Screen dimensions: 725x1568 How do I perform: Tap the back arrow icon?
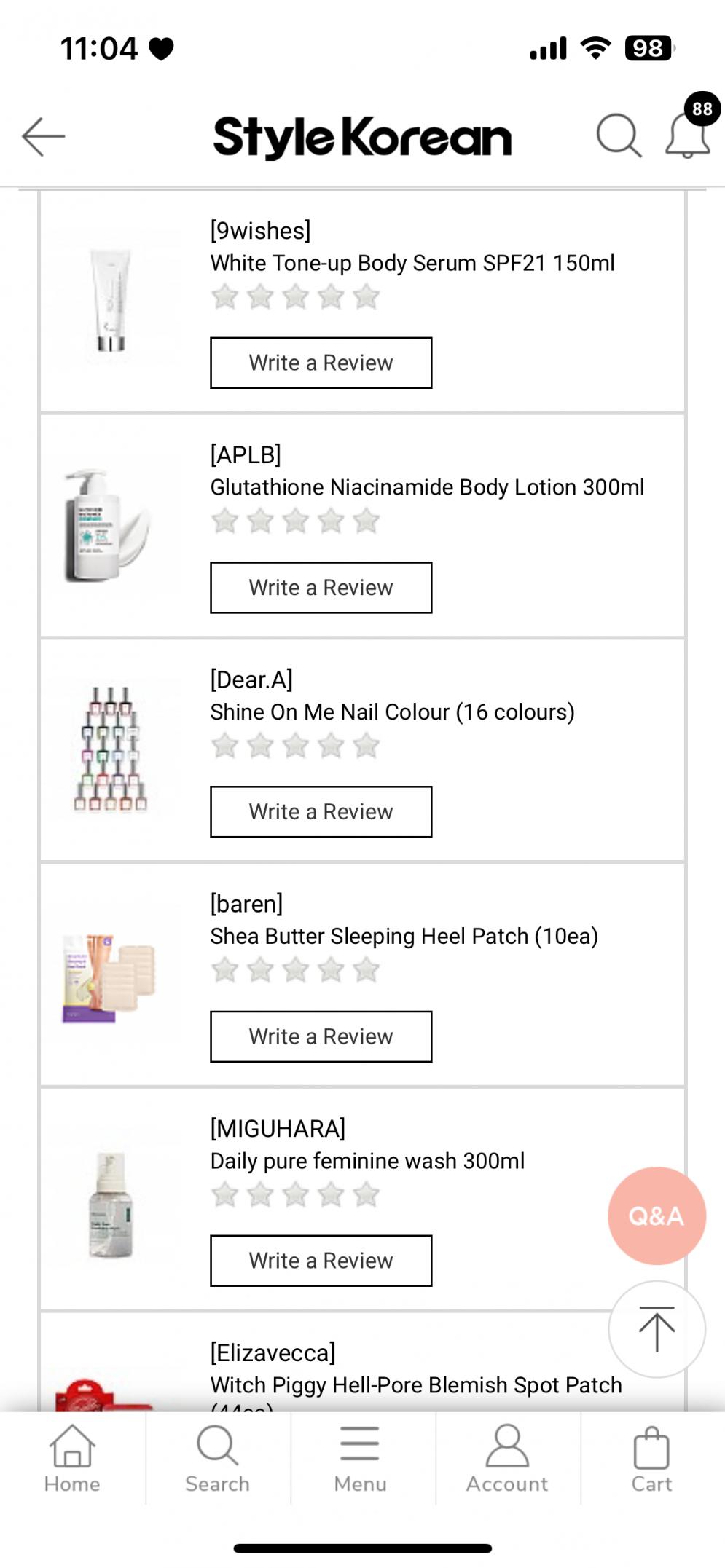44,136
